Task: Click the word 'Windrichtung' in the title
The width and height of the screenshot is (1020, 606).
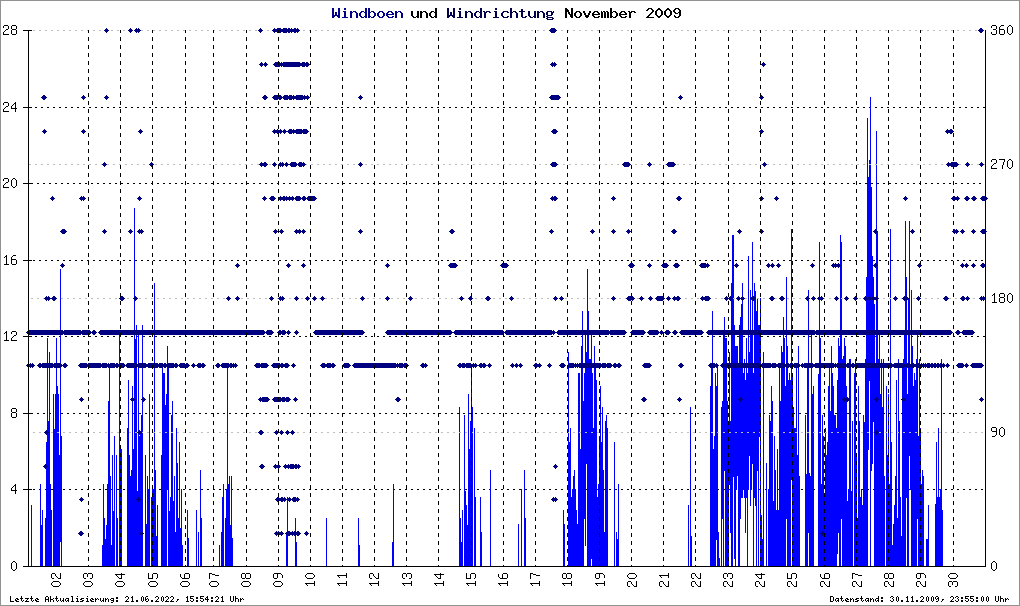Action: pyautogui.click(x=500, y=13)
